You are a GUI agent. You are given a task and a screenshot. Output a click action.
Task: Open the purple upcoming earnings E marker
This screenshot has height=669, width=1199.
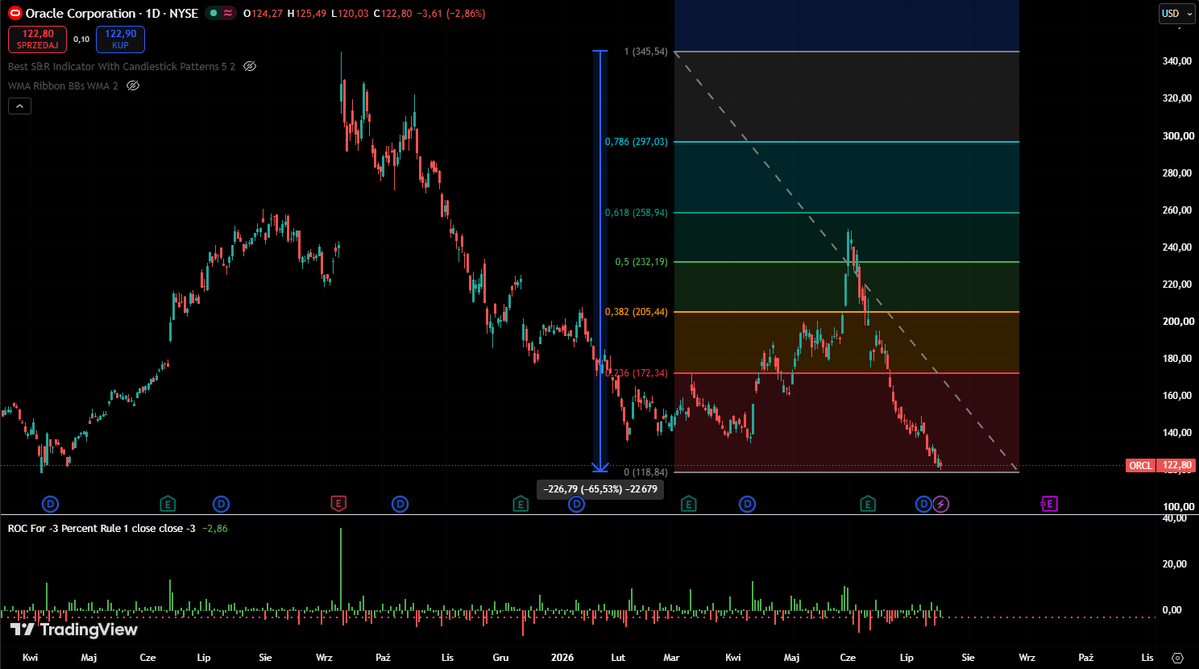(1049, 503)
